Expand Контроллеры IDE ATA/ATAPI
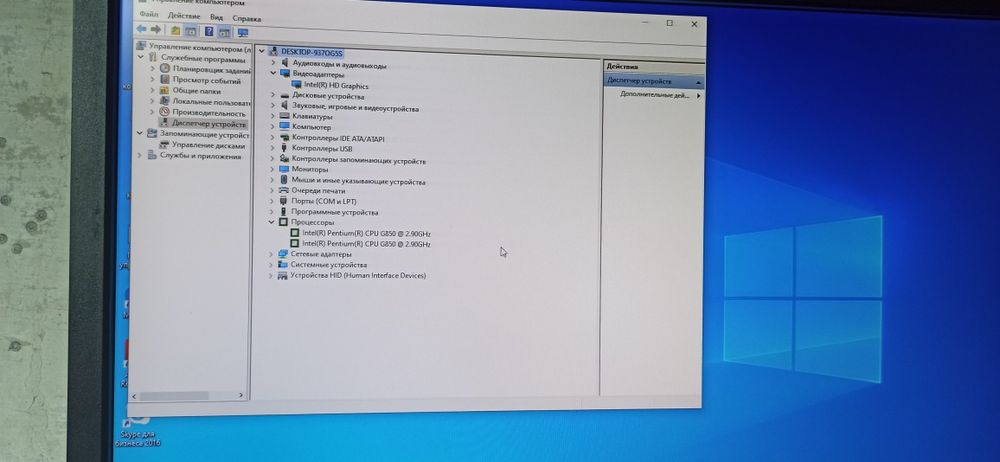This screenshot has height=462, width=1000. [x=273, y=137]
